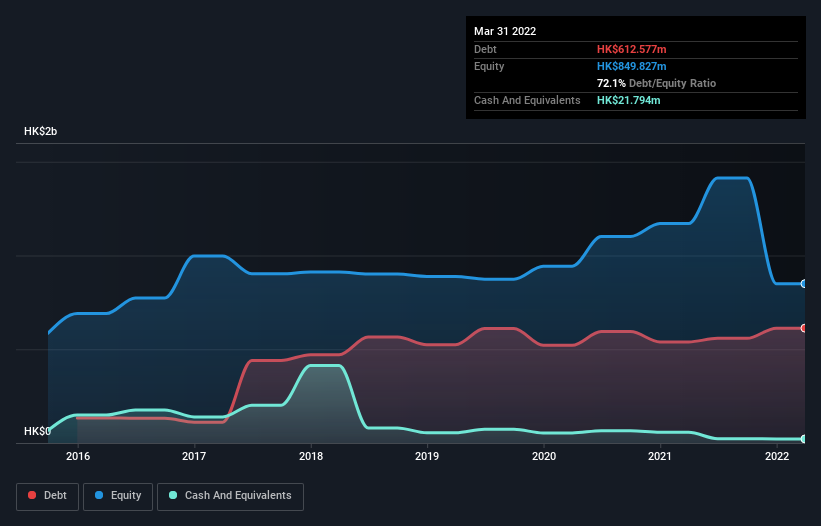Click the Debt row label in tooltip
Viewport: 821px width, 526px height.
[x=485, y=49]
